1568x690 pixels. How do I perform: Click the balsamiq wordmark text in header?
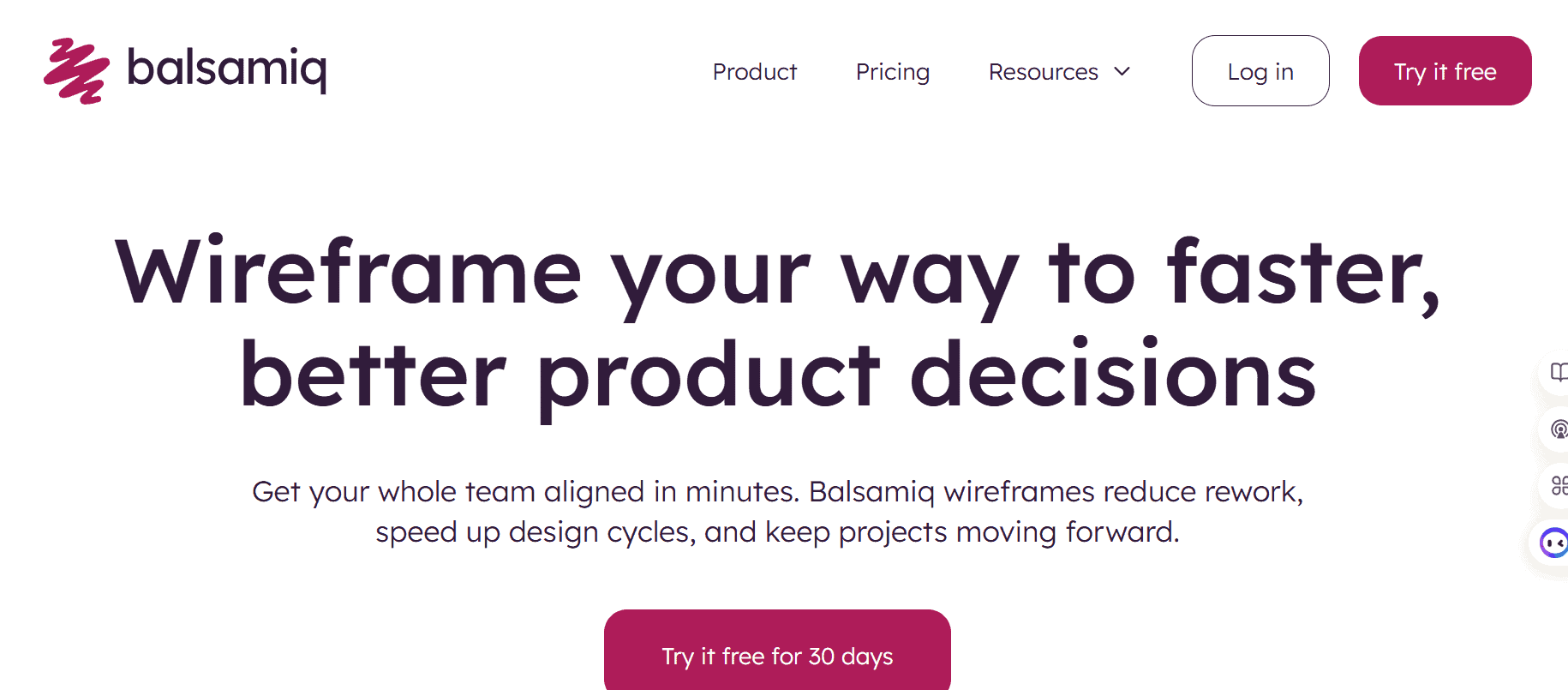[x=227, y=69]
